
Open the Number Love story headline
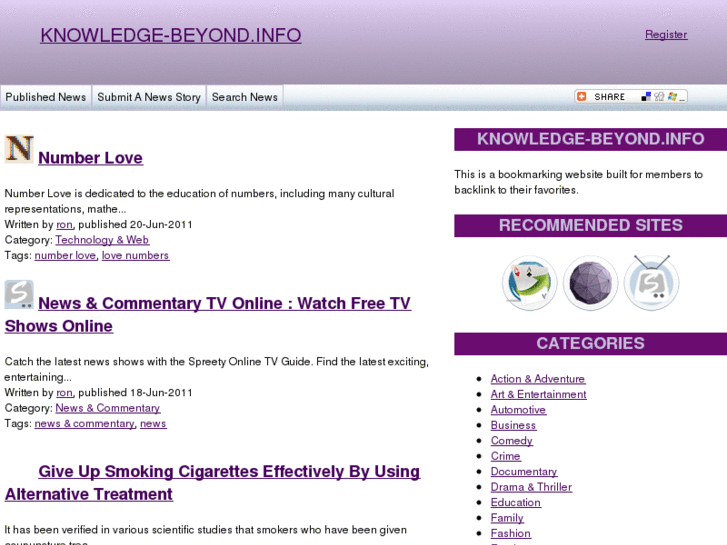click(90, 158)
